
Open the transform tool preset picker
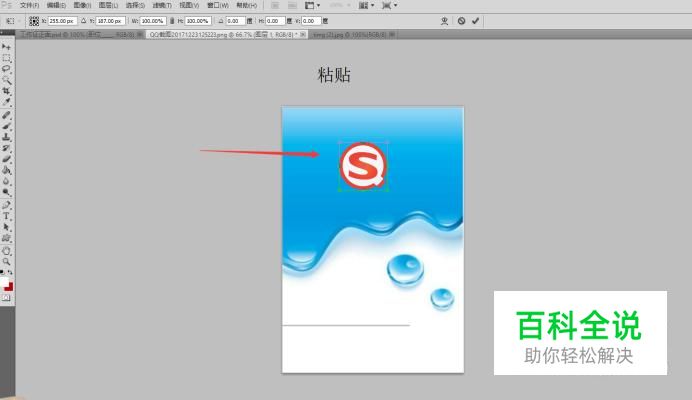[x=11, y=21]
